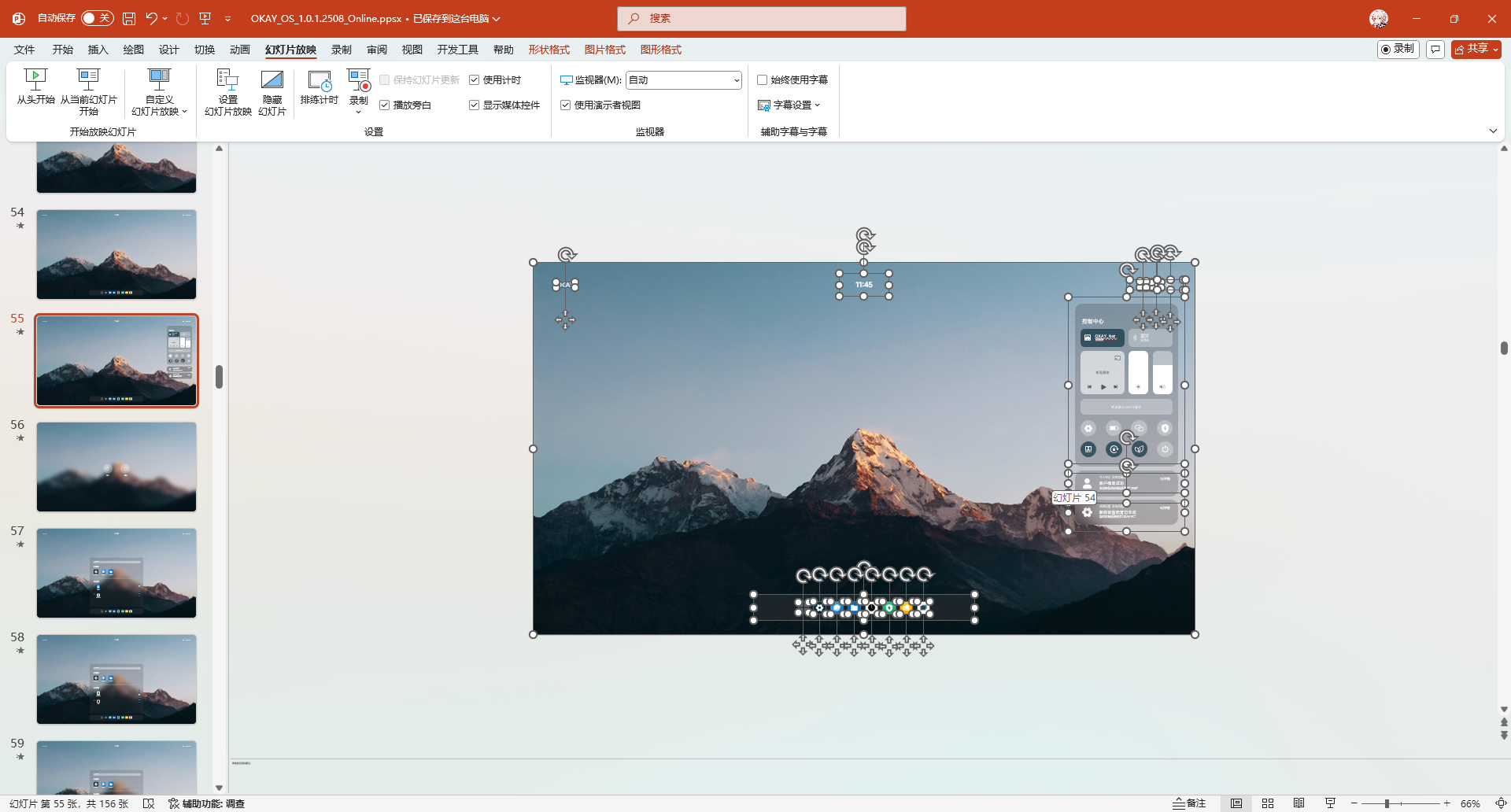
Task: Click the Share button
Action: coord(1476,49)
